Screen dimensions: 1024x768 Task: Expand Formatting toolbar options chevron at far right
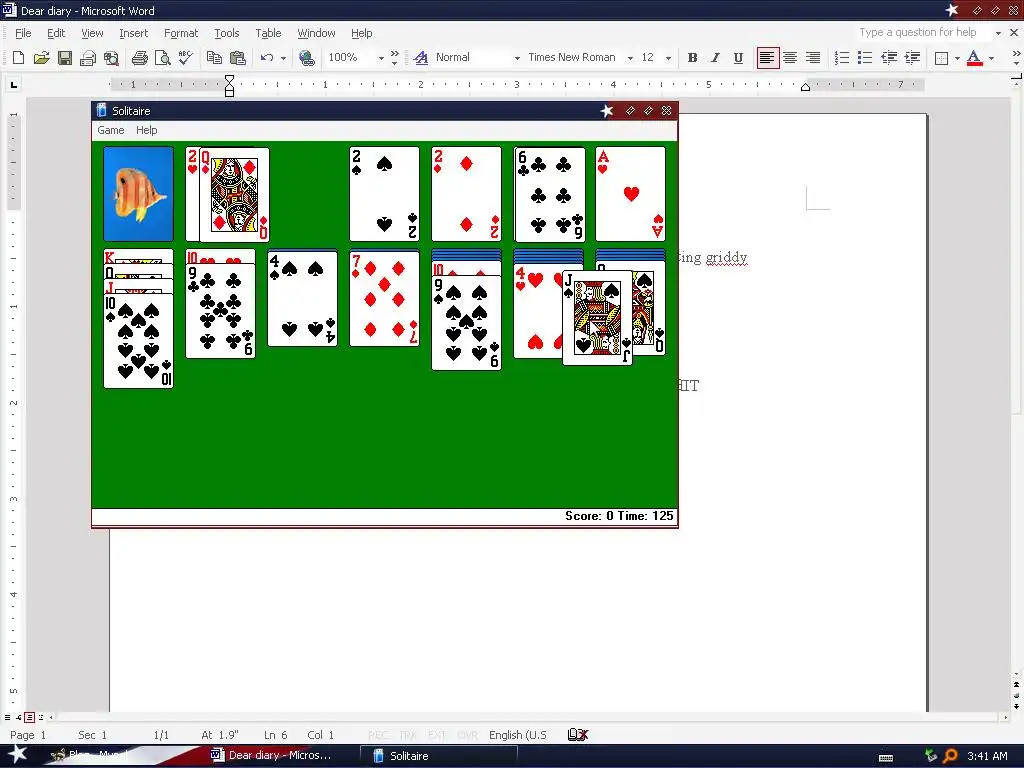1016,57
